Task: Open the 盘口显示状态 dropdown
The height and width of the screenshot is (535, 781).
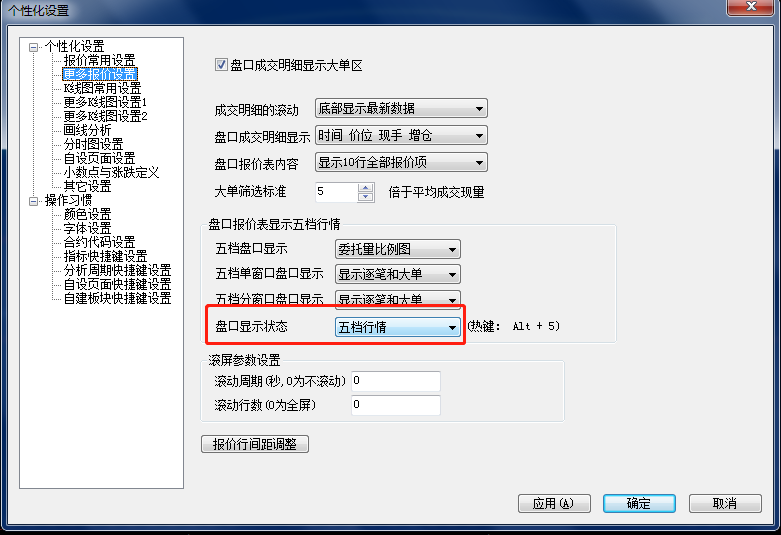Action: [x=397, y=327]
